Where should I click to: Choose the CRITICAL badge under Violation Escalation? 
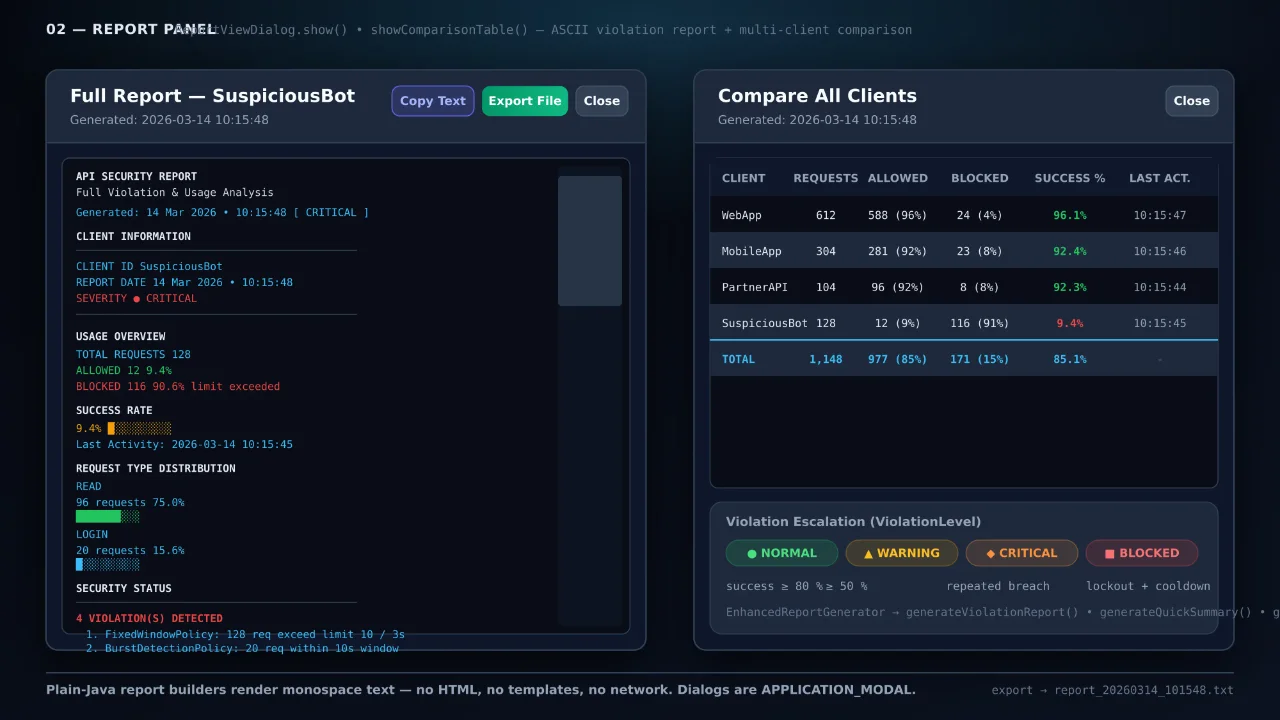coord(1022,553)
